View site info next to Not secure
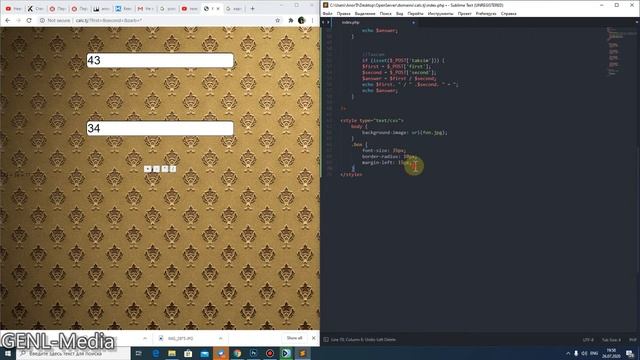This screenshot has height=360, width=640. click(42, 20)
